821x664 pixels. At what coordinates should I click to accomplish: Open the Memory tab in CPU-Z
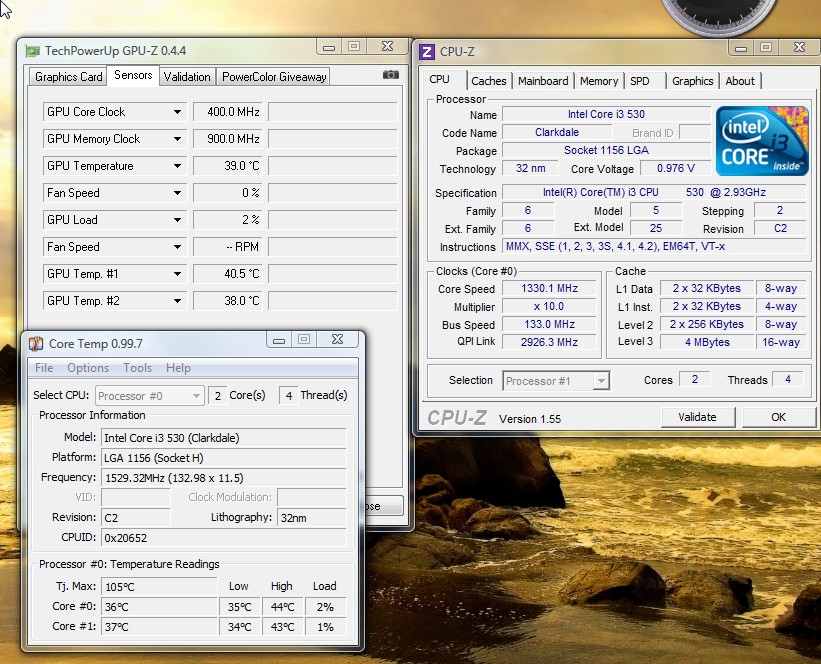point(599,81)
